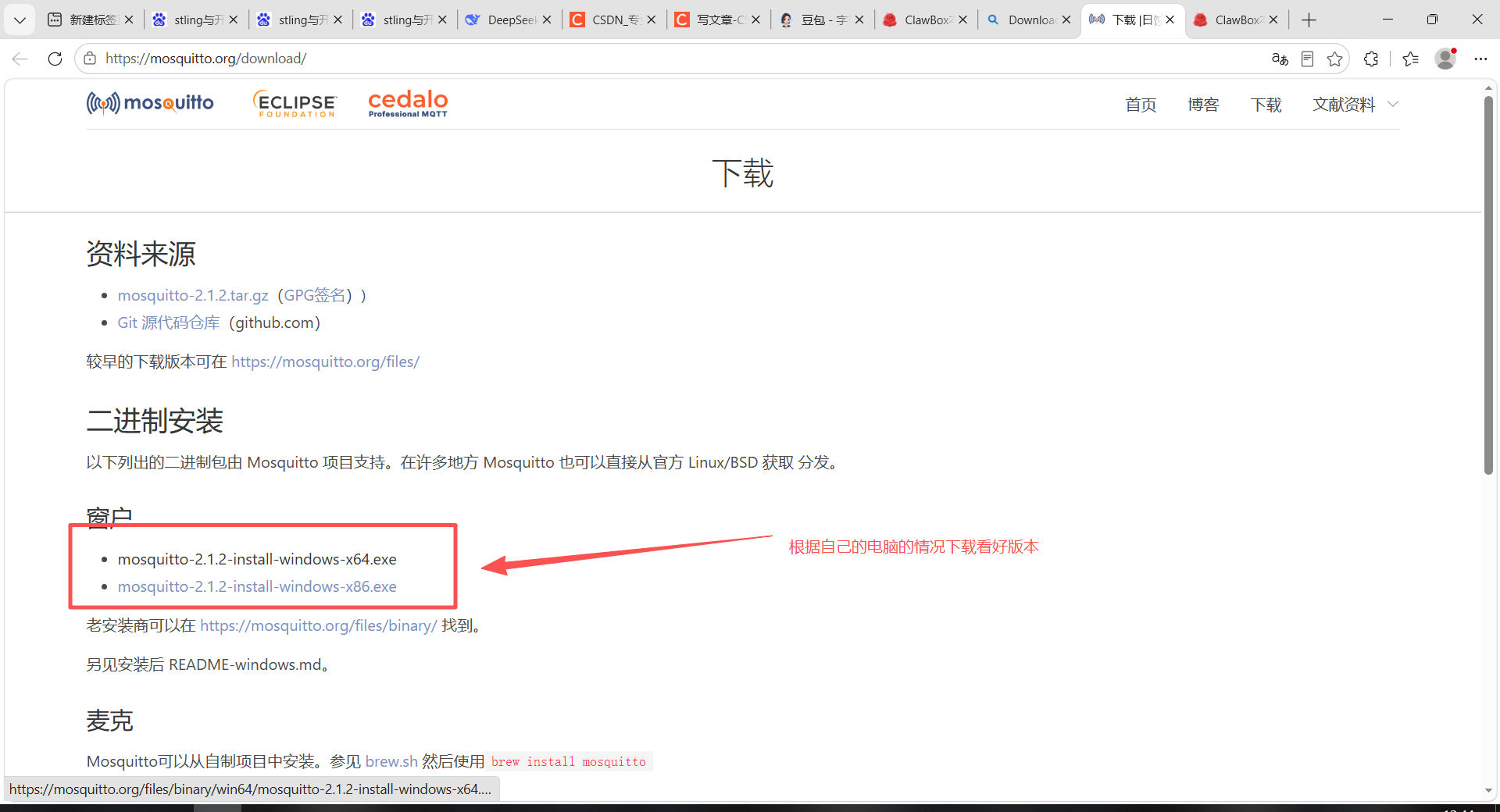Screen dimensions: 1500x812
Task: Open the page translate icon
Action: (x=1280, y=59)
